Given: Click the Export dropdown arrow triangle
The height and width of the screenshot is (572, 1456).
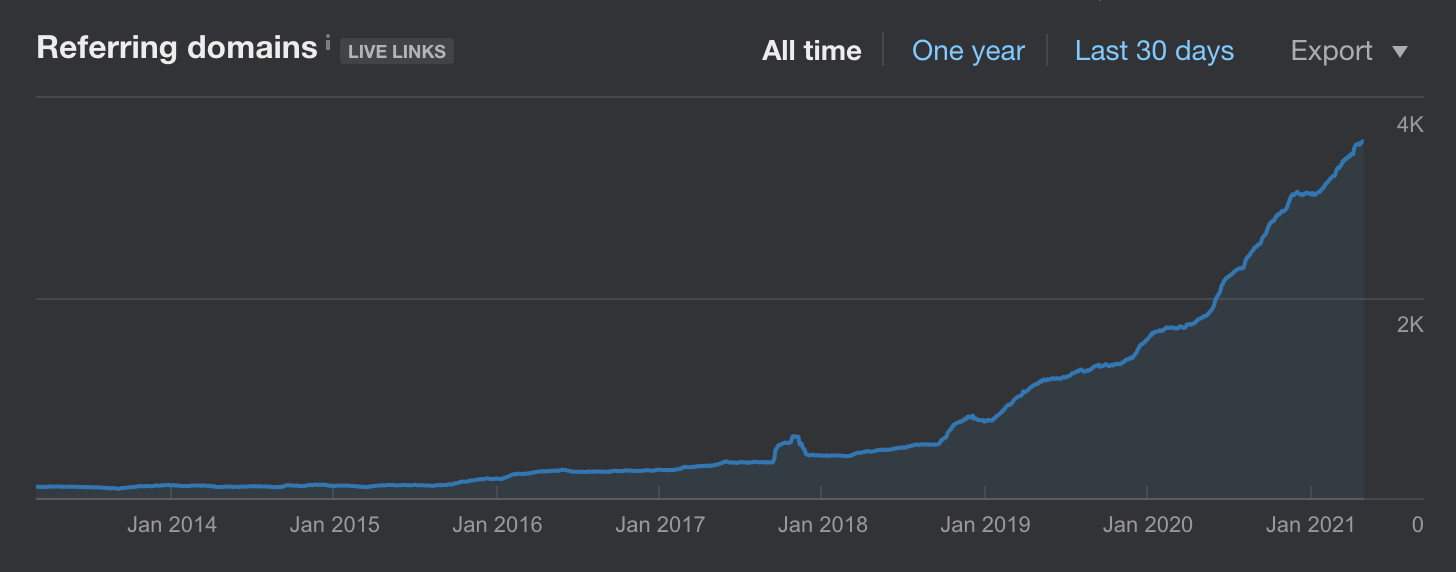Looking at the screenshot, I should pos(1400,52).
